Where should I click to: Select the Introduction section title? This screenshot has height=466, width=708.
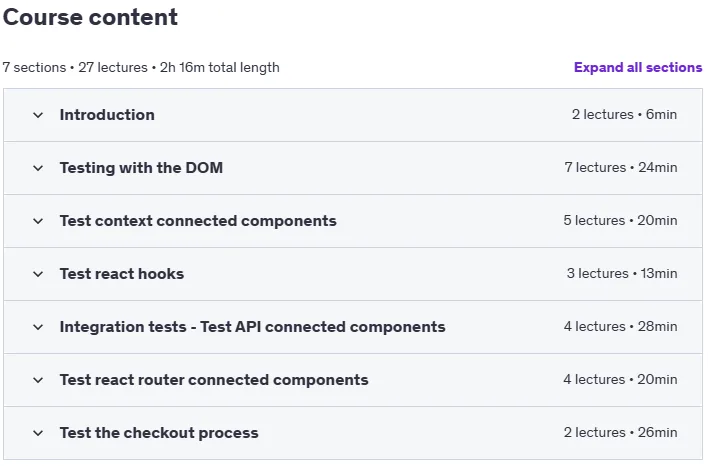click(x=107, y=115)
